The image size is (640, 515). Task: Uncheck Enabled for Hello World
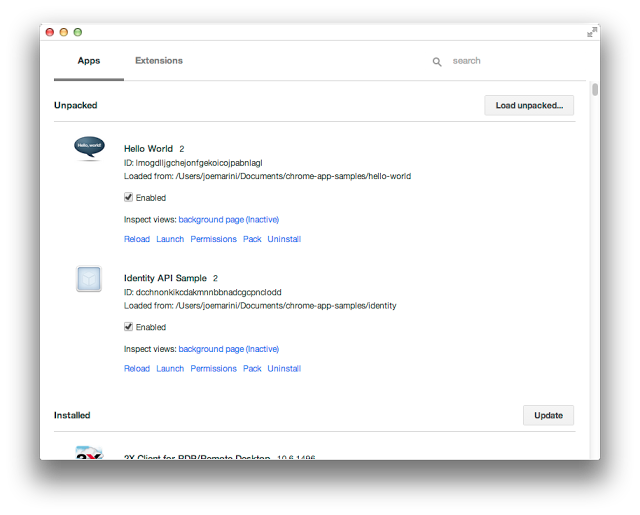point(128,197)
